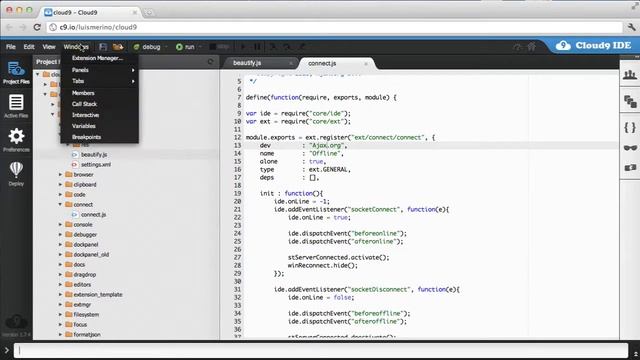
Task: Select settings.xml in the project tree
Action: [96, 164]
